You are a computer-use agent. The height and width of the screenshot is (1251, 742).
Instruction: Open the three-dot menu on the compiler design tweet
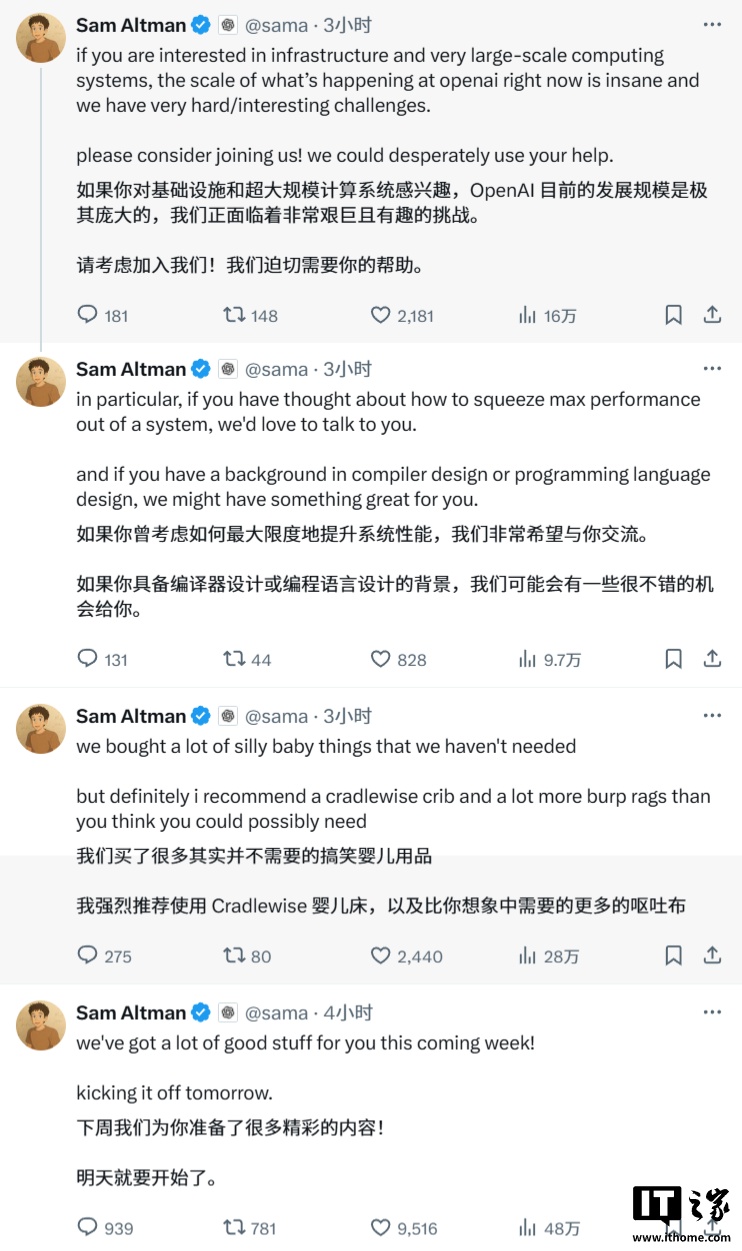(712, 369)
